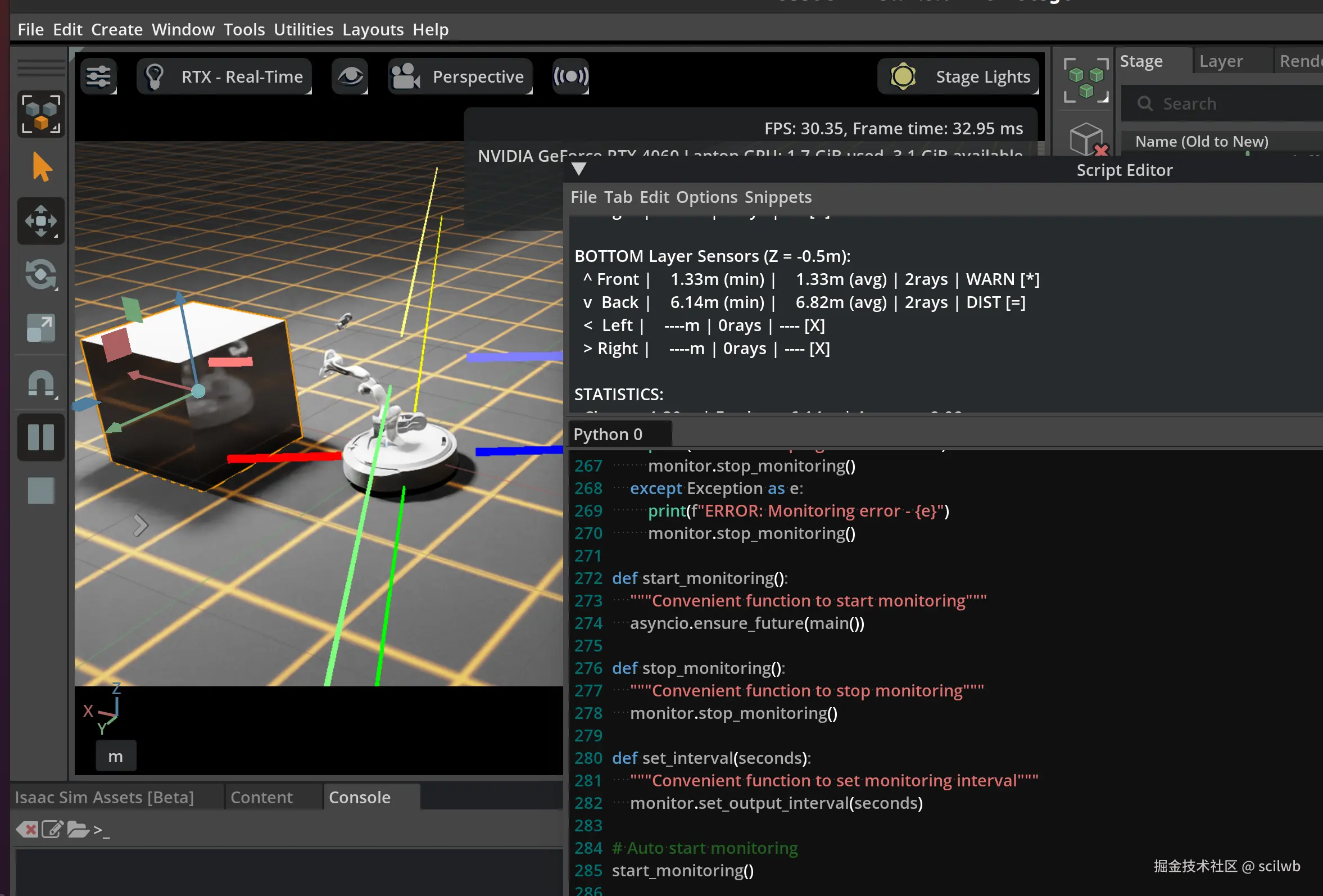Screen dimensions: 1323x896
Task: Pause the simulation
Action: click(x=41, y=437)
